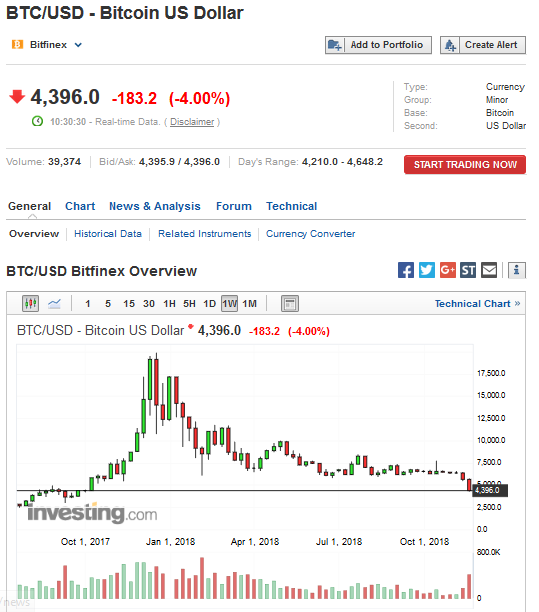
Task: Click the 17,500.0 price axis label
Action: point(491,373)
